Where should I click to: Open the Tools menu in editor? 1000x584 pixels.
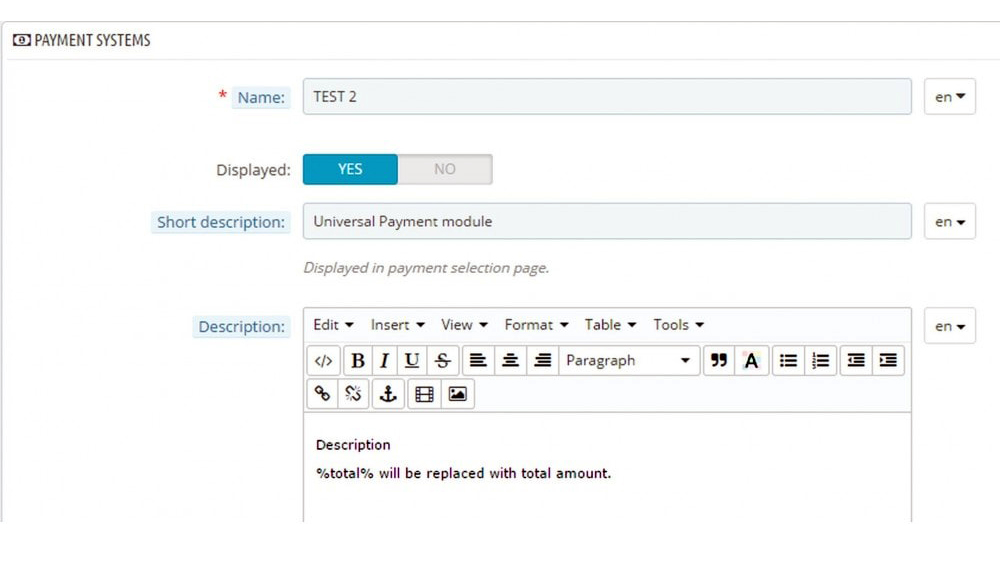[678, 325]
